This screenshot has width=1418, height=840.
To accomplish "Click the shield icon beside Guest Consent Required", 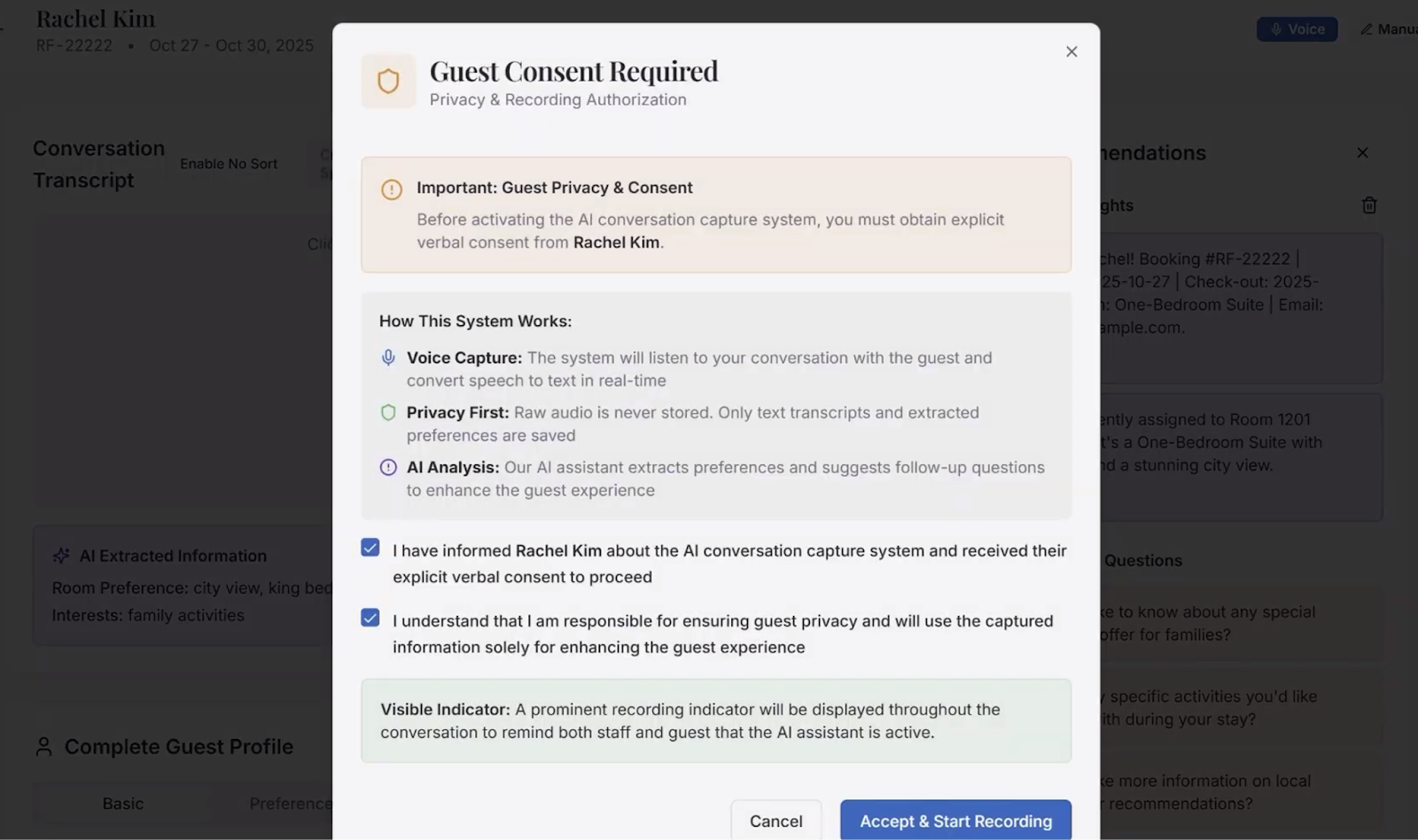I will coord(387,81).
